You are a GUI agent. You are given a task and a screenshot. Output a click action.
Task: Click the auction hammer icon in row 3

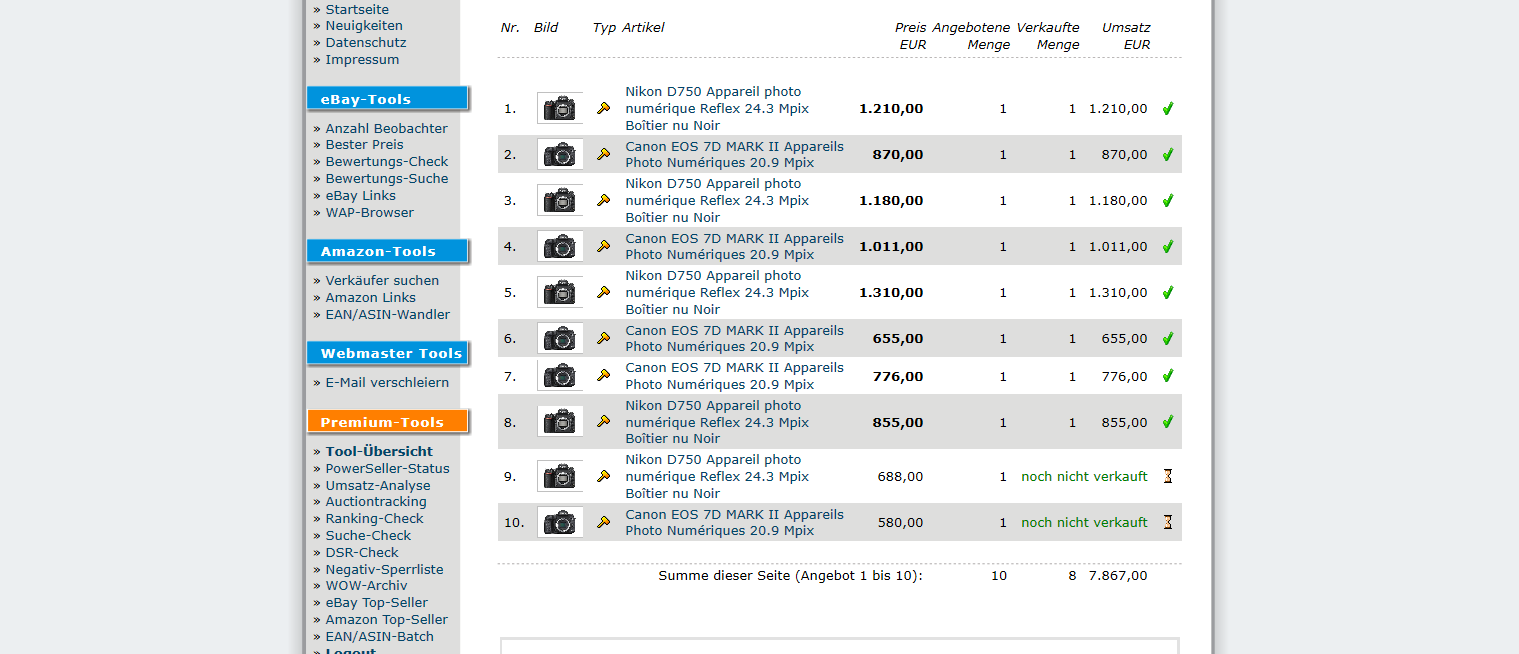point(603,200)
